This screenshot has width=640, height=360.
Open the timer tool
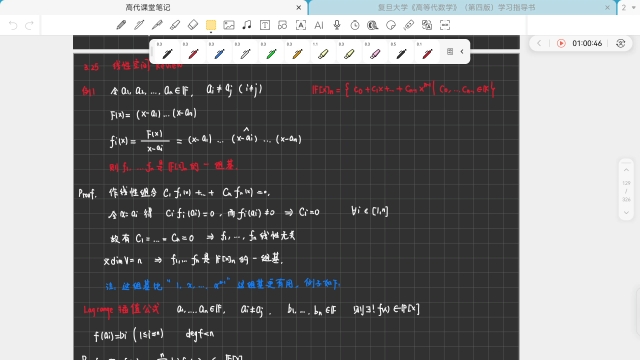355,25
